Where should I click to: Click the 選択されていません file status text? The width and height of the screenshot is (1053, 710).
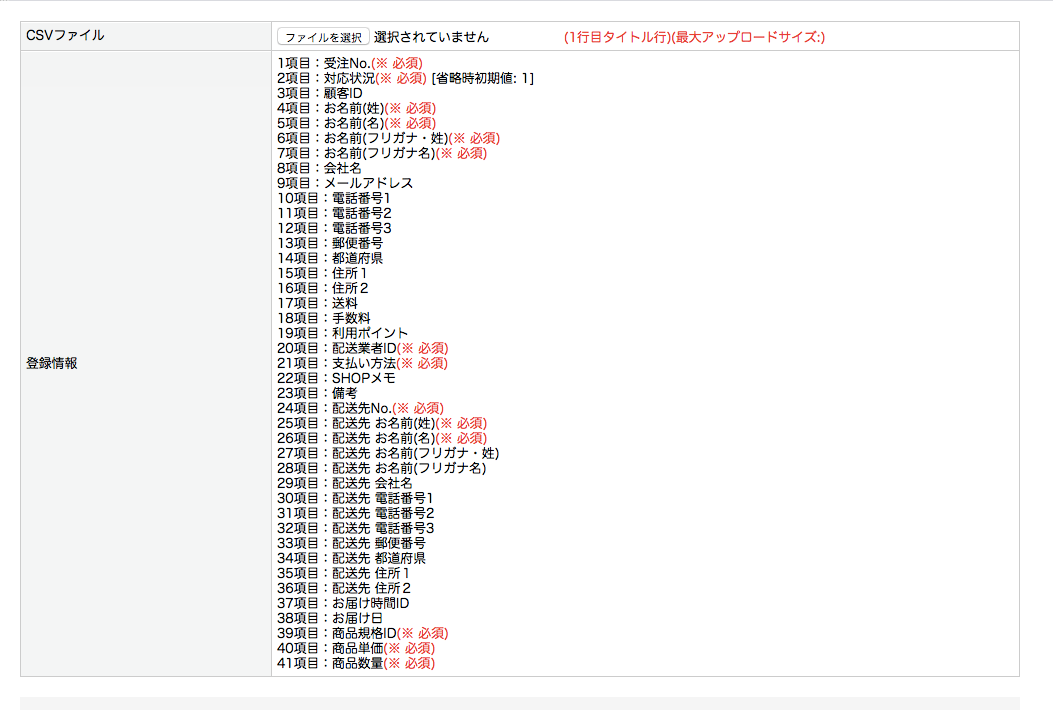click(431, 37)
